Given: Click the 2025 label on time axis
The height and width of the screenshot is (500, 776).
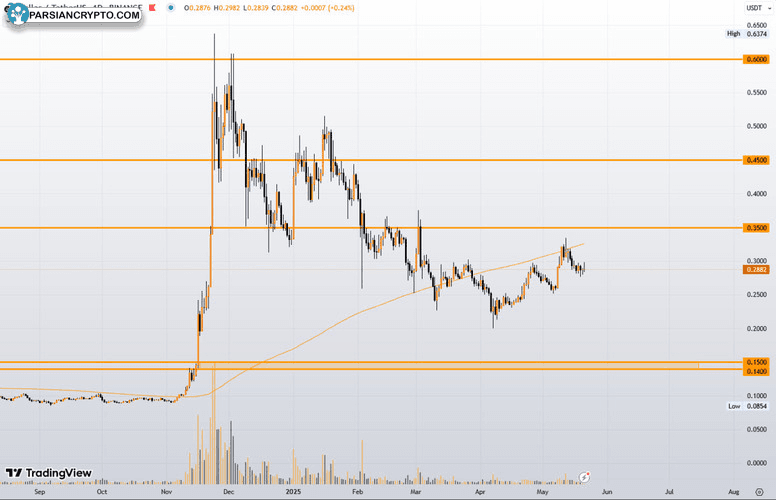Looking at the screenshot, I should [293, 492].
